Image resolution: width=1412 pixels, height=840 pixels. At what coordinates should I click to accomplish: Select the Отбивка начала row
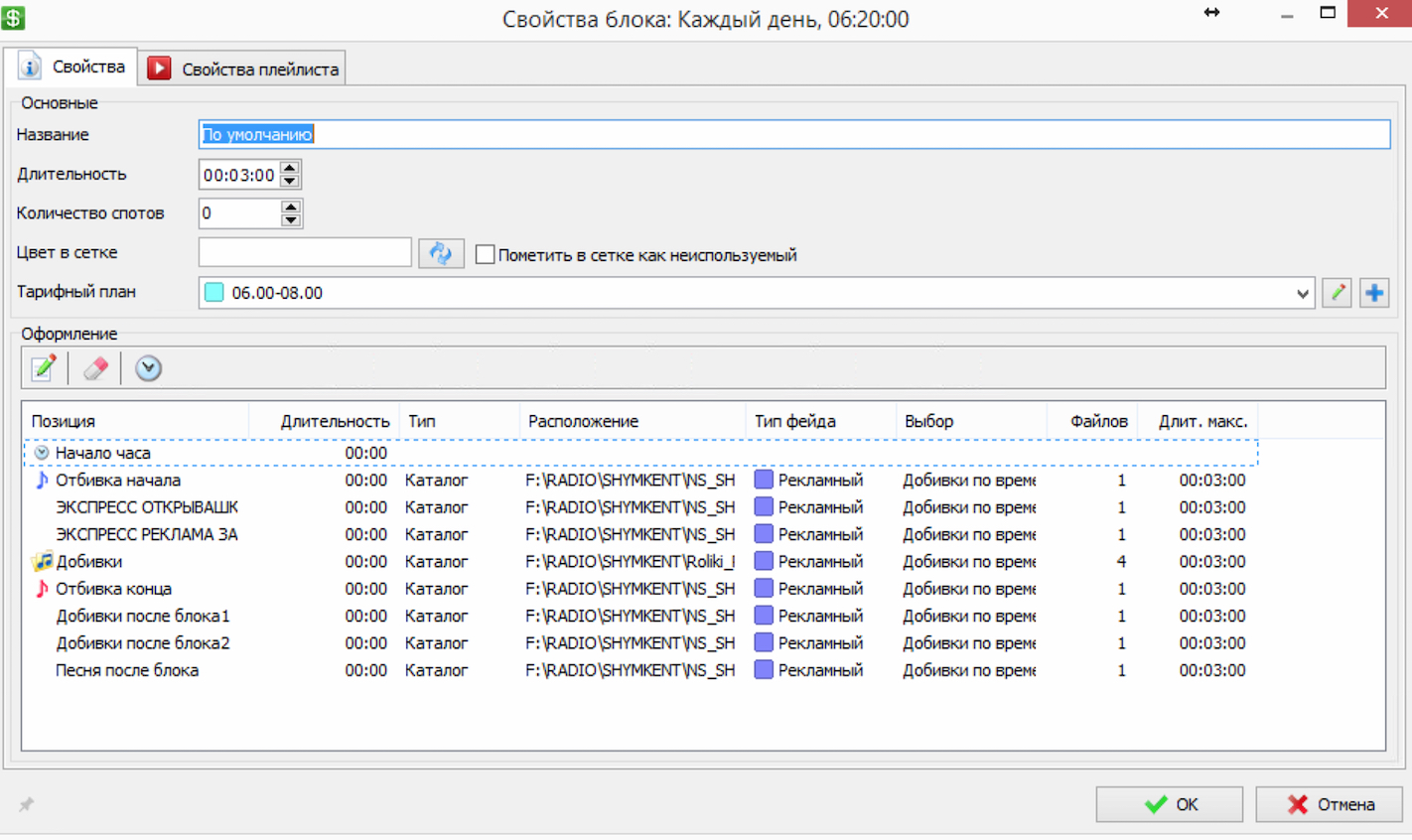click(x=640, y=481)
